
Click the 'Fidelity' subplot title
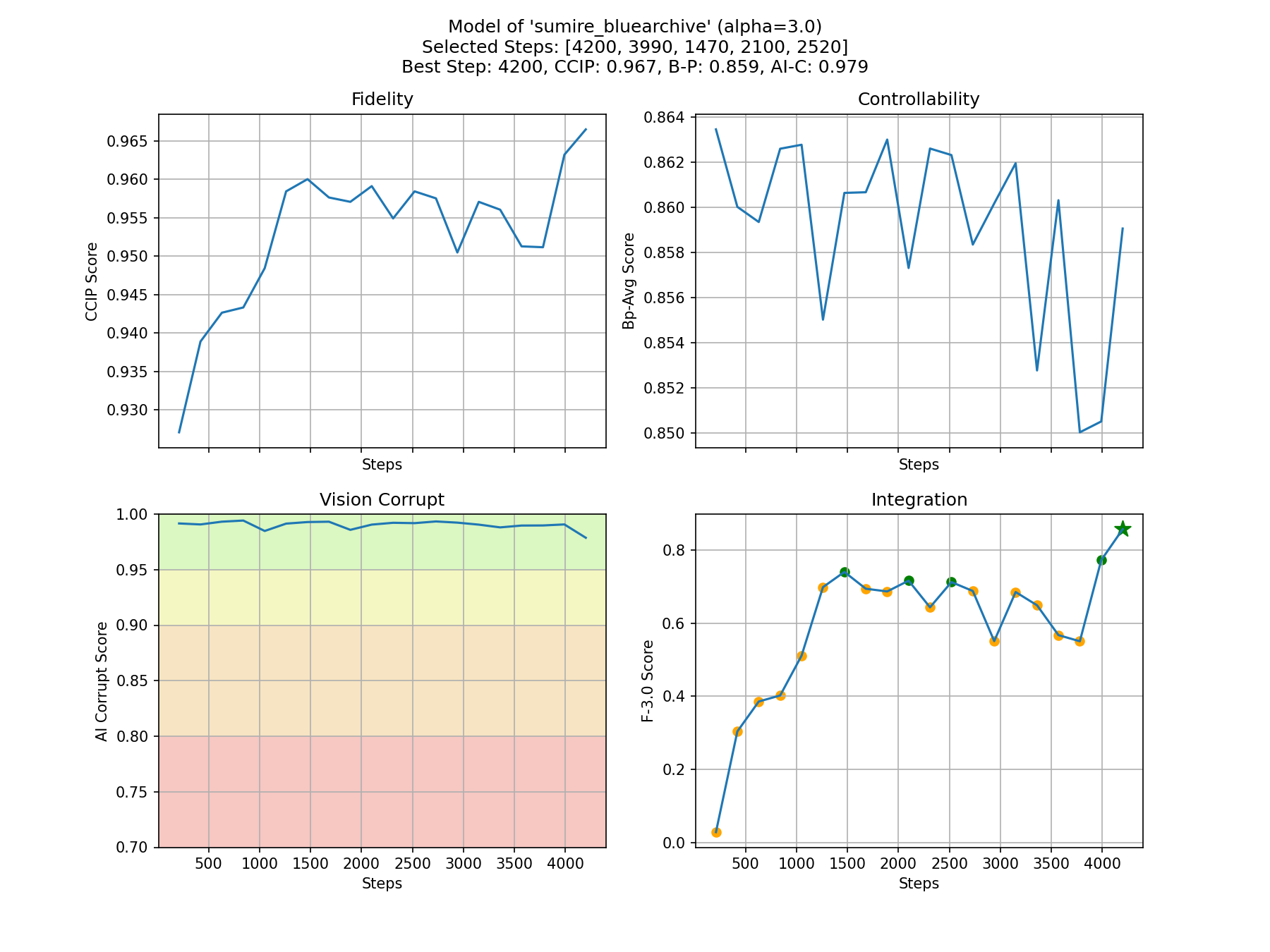coord(382,99)
